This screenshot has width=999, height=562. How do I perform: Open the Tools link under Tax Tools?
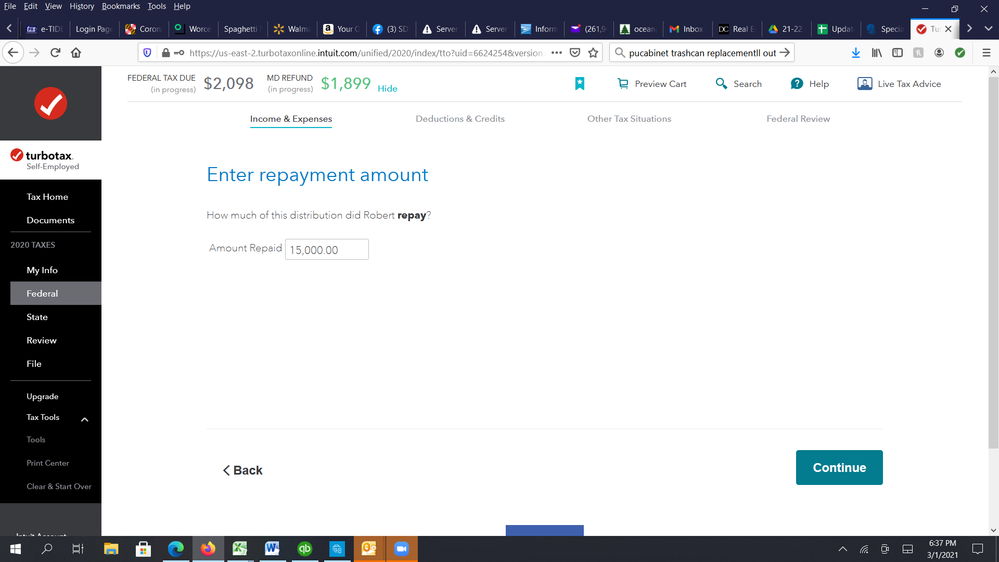click(x=36, y=440)
